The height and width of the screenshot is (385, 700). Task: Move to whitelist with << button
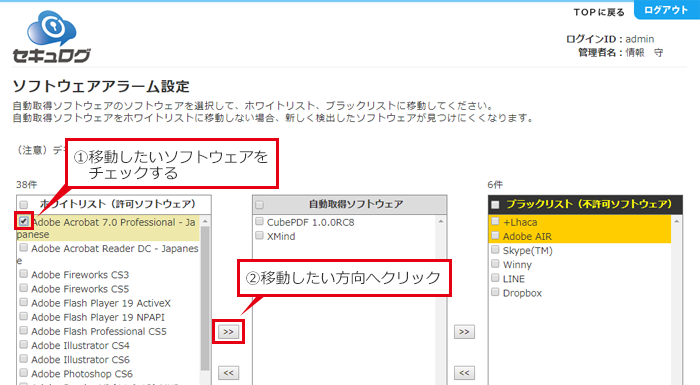pos(229,372)
